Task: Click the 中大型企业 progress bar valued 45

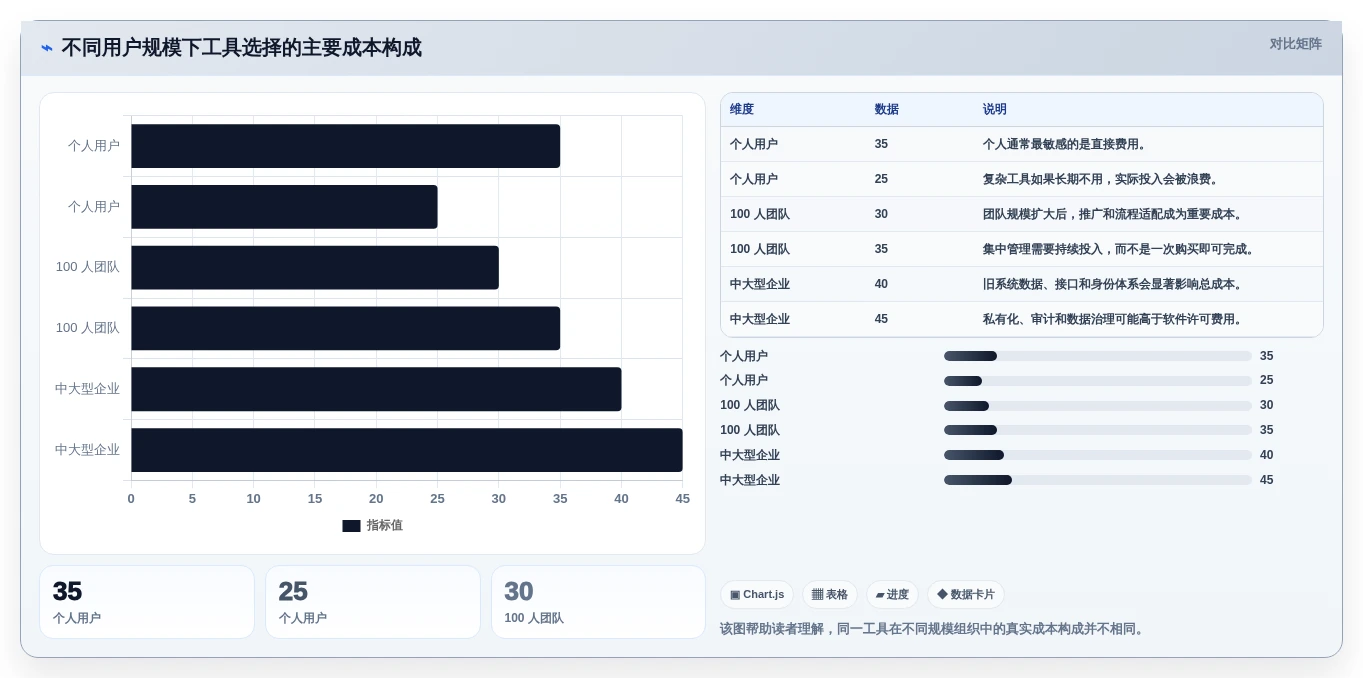Action: click(x=1097, y=480)
